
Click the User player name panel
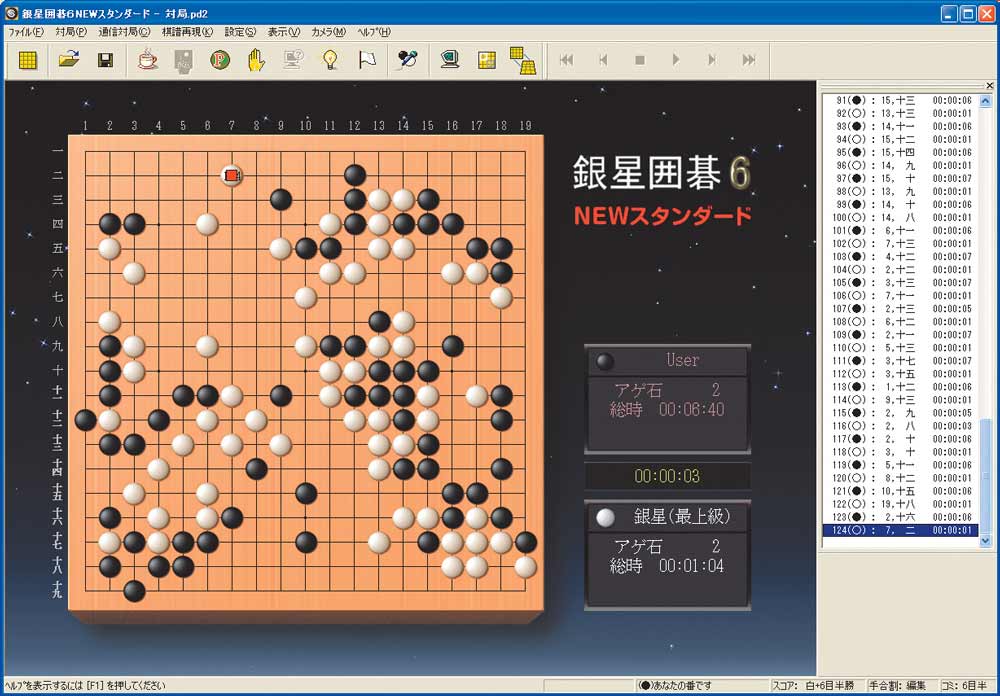(667, 360)
